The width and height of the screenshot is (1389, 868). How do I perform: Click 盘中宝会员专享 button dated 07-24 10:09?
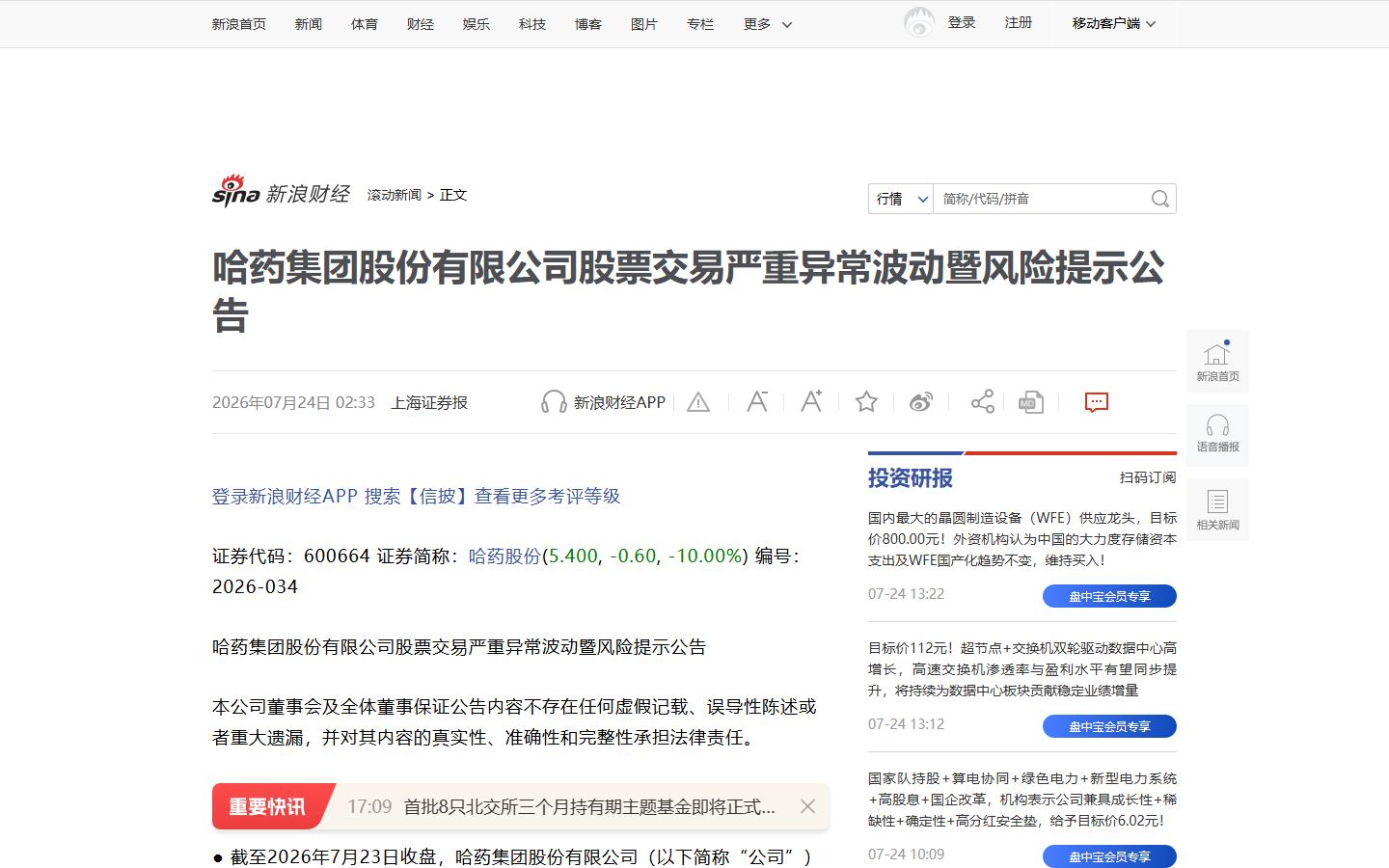click(1109, 856)
